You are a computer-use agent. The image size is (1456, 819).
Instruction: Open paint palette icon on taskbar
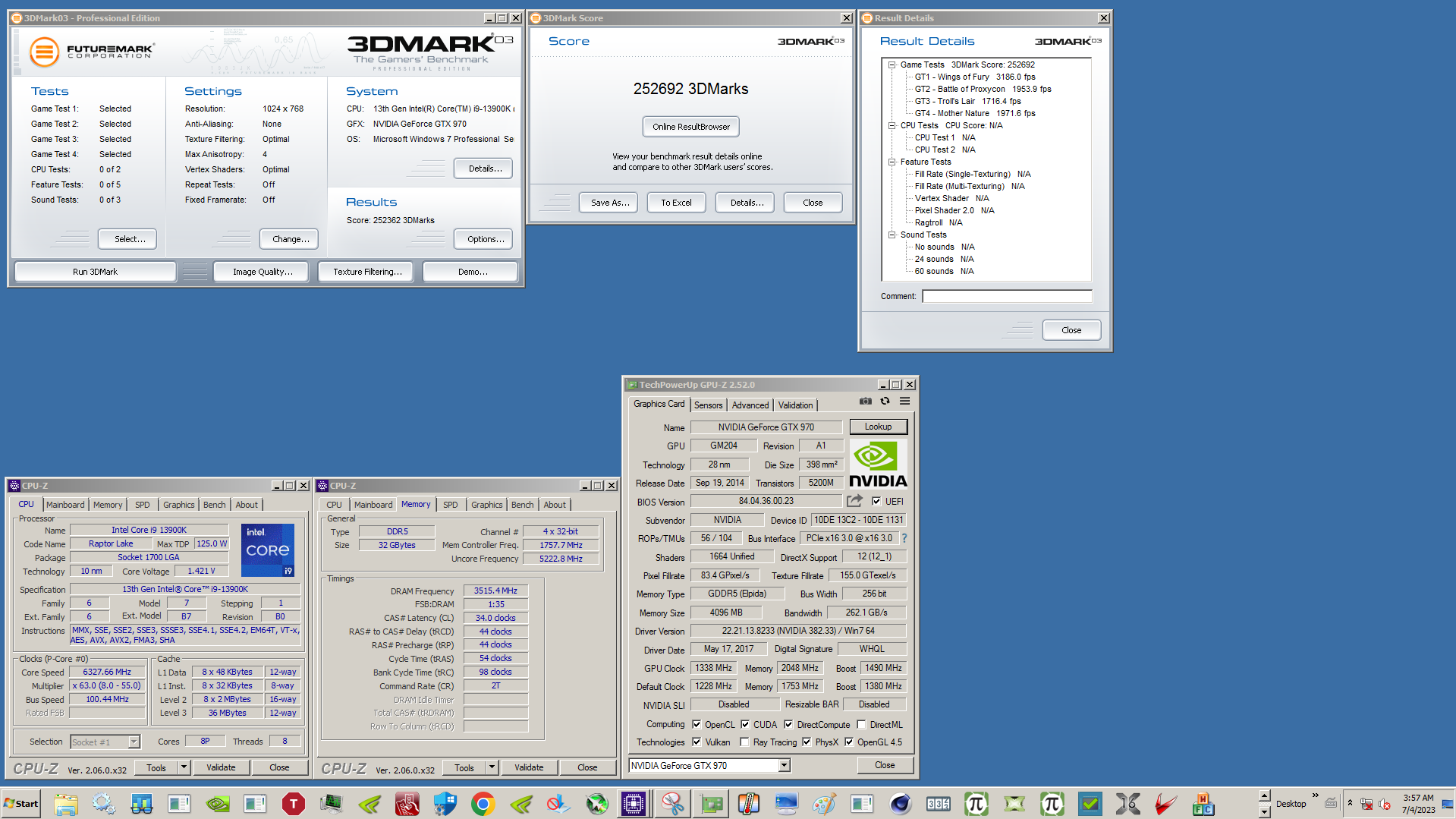click(x=824, y=803)
